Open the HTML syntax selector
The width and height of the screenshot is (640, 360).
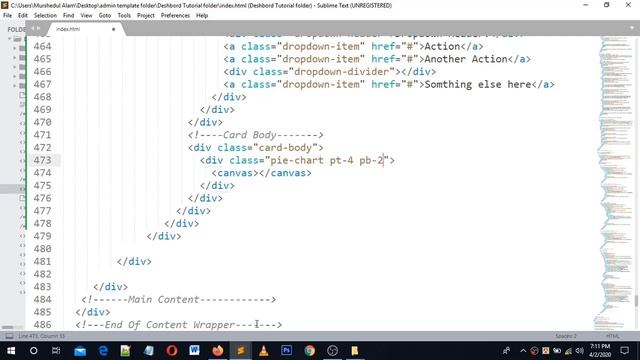click(612, 336)
